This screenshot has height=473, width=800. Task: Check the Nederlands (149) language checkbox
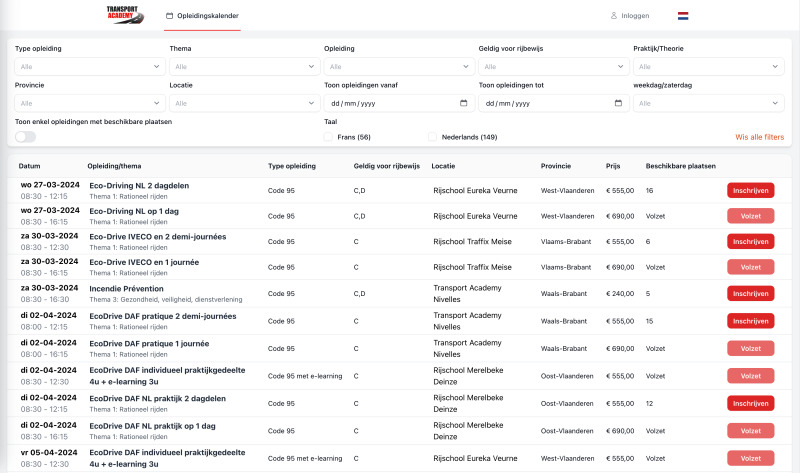[433, 137]
